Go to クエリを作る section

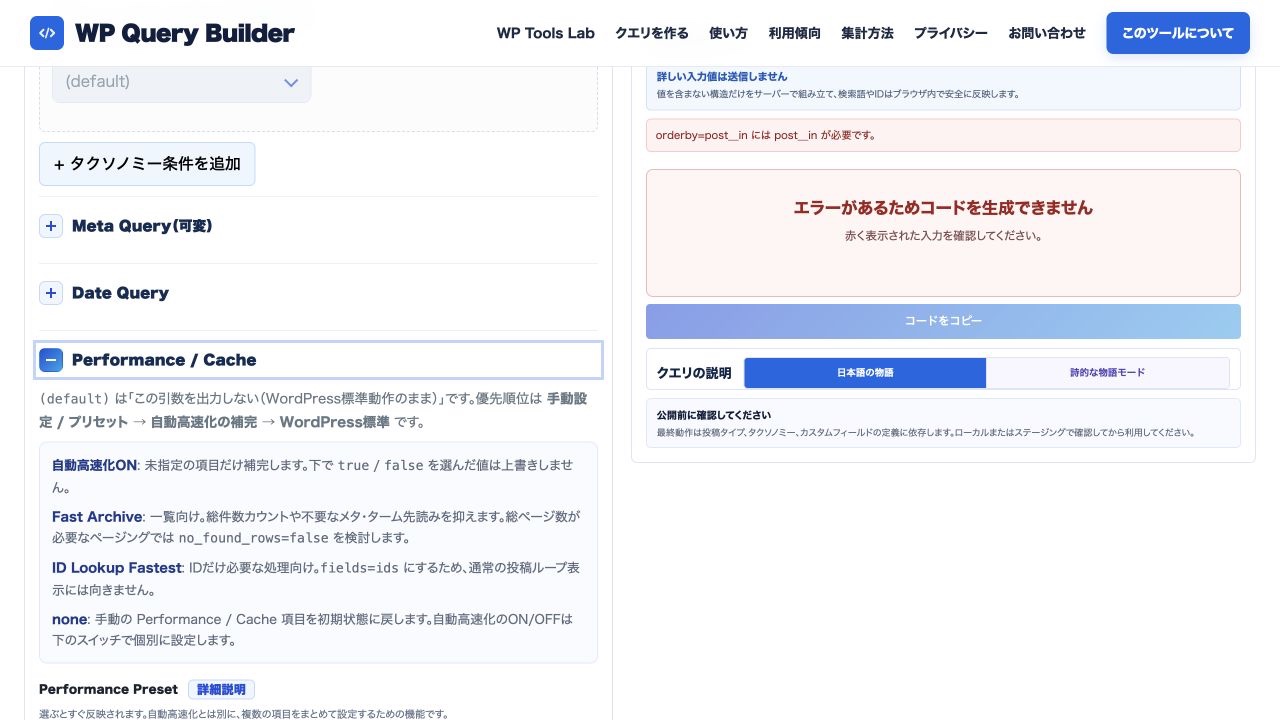[652, 33]
